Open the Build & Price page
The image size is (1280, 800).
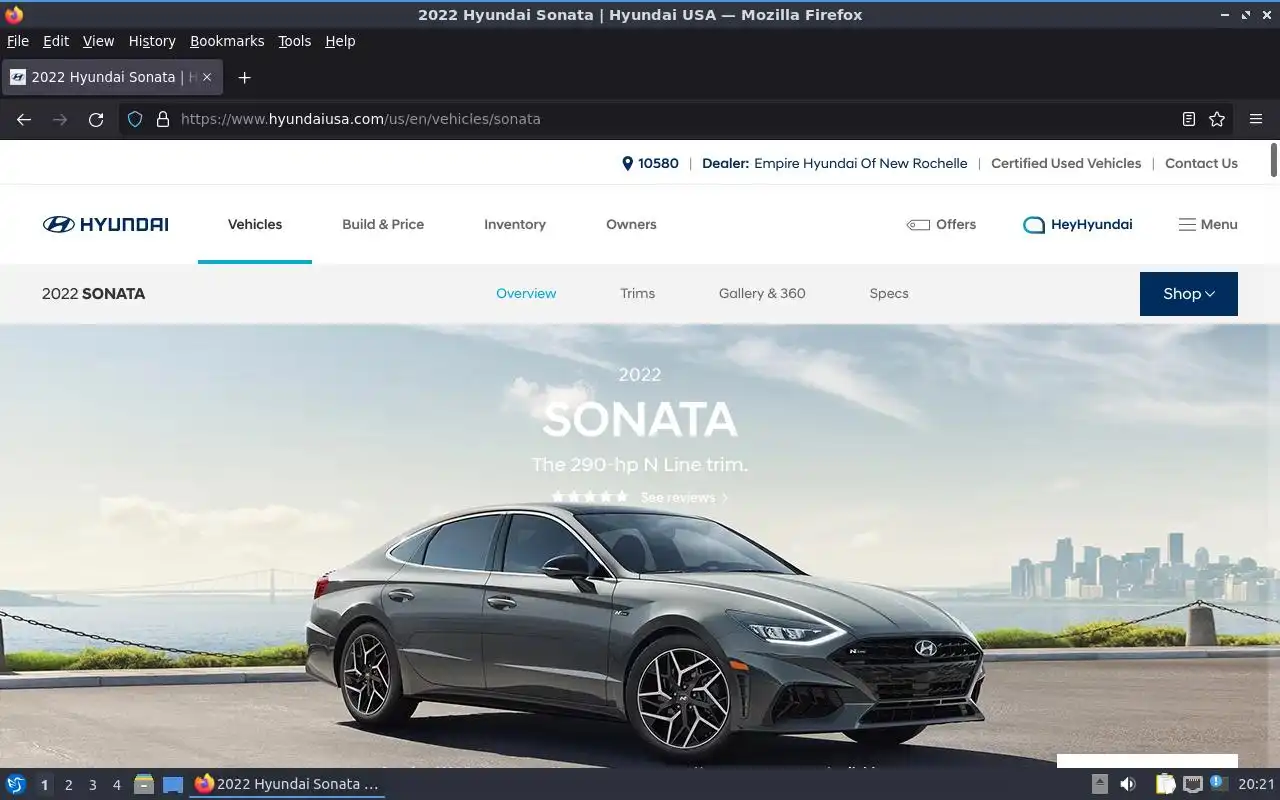pyautogui.click(x=383, y=224)
